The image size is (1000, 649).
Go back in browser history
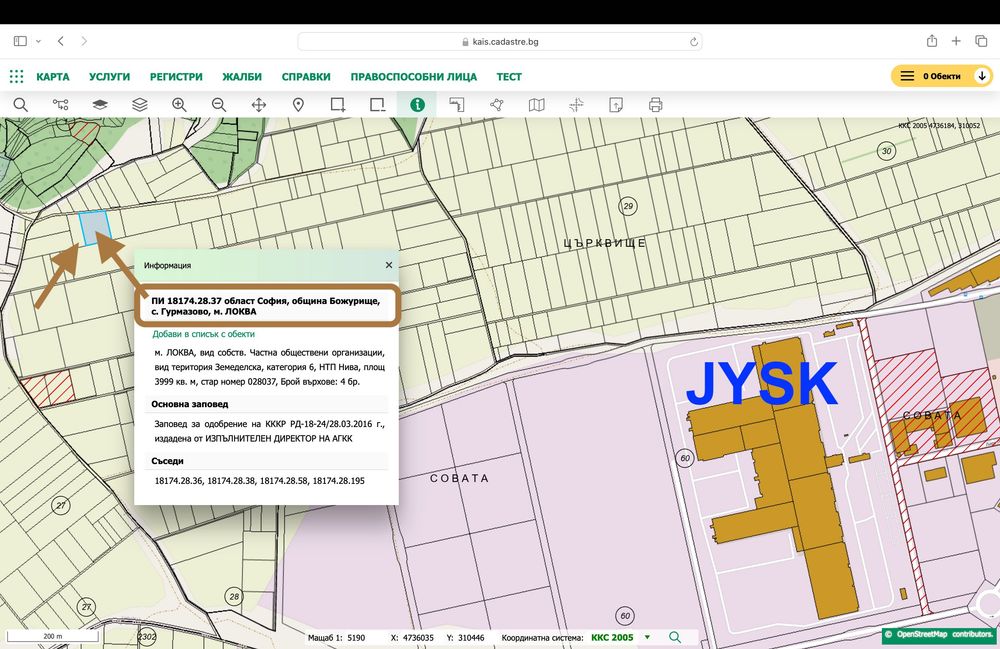61,41
